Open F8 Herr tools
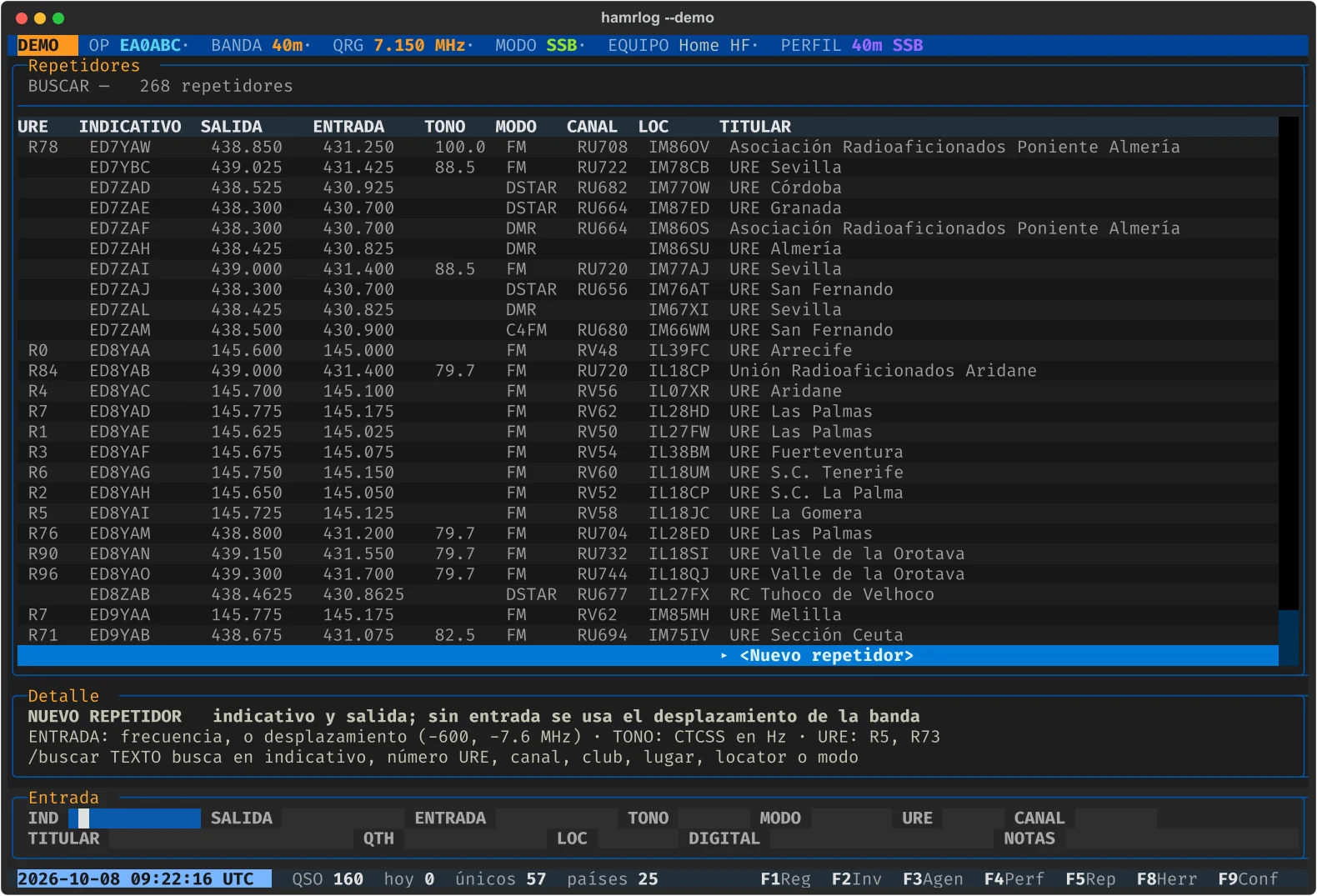The width and height of the screenshot is (1317, 896). (x=1167, y=878)
